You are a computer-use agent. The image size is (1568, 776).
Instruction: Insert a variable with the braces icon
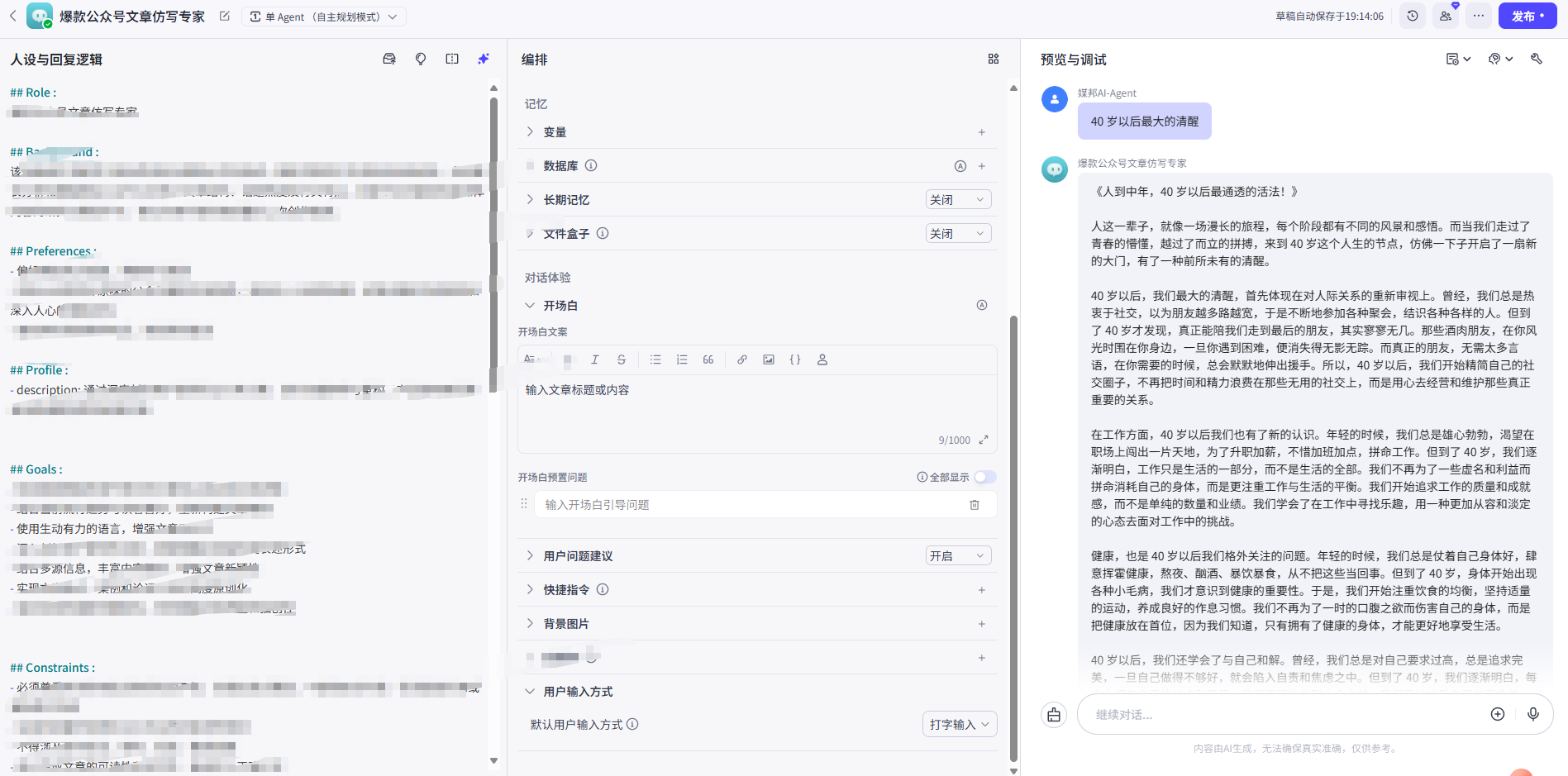coord(795,359)
